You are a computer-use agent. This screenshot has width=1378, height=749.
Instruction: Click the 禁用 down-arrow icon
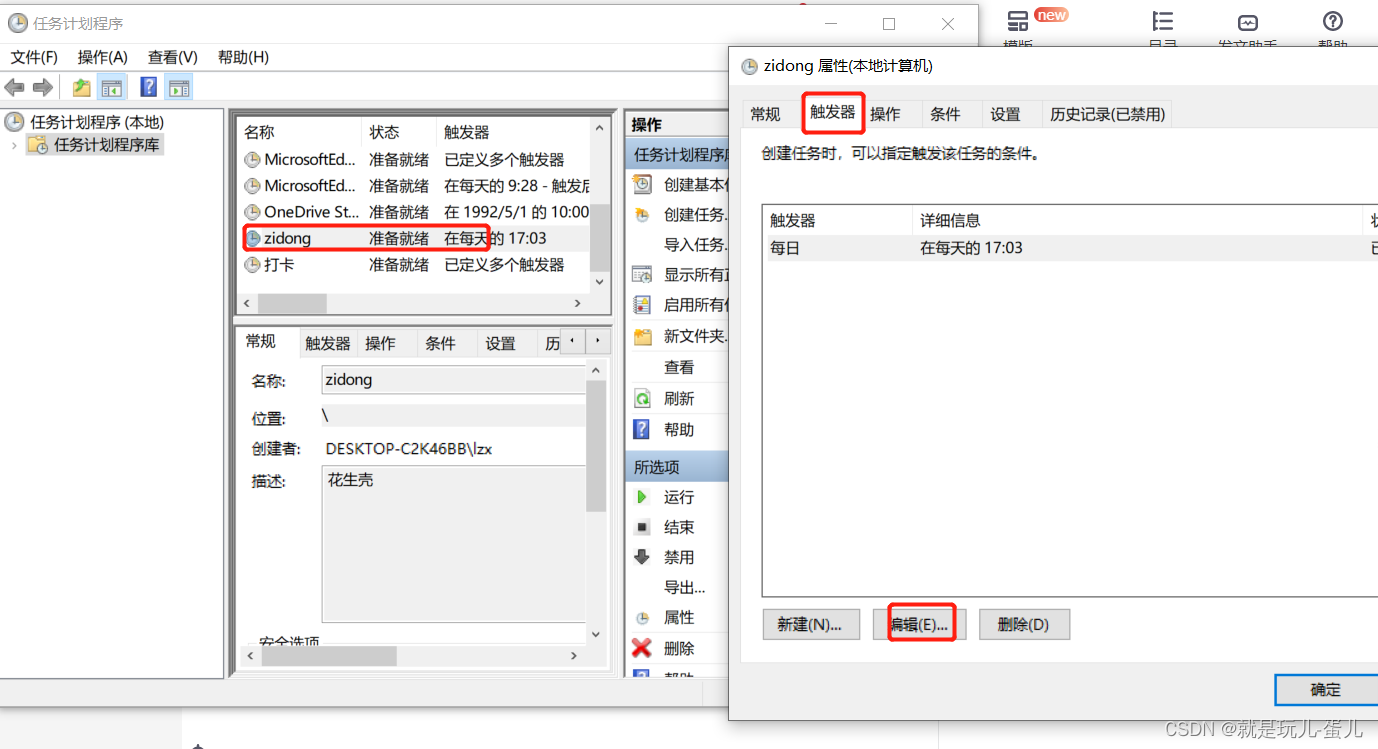[643, 557]
